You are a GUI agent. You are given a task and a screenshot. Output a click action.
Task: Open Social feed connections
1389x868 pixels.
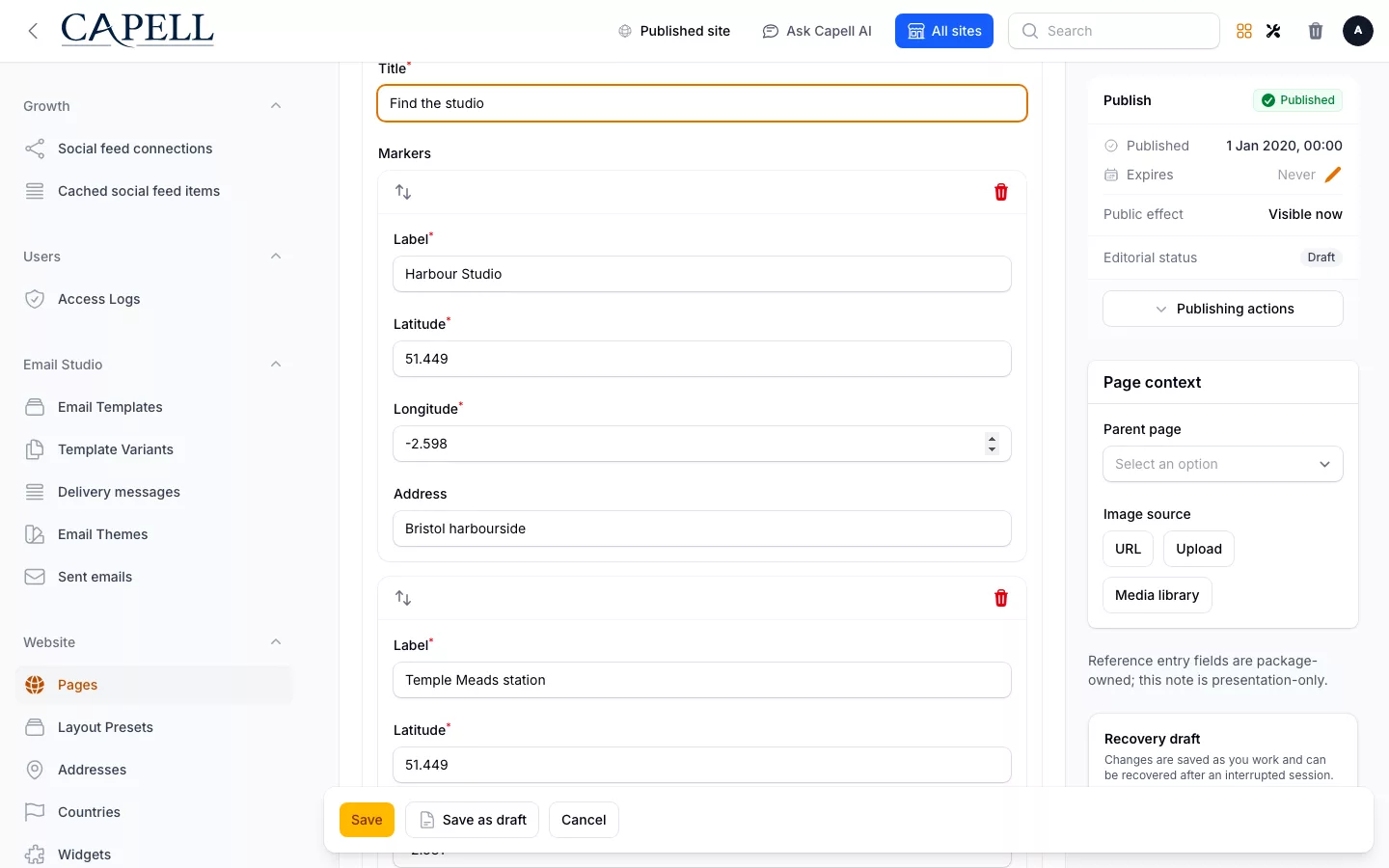154,149
